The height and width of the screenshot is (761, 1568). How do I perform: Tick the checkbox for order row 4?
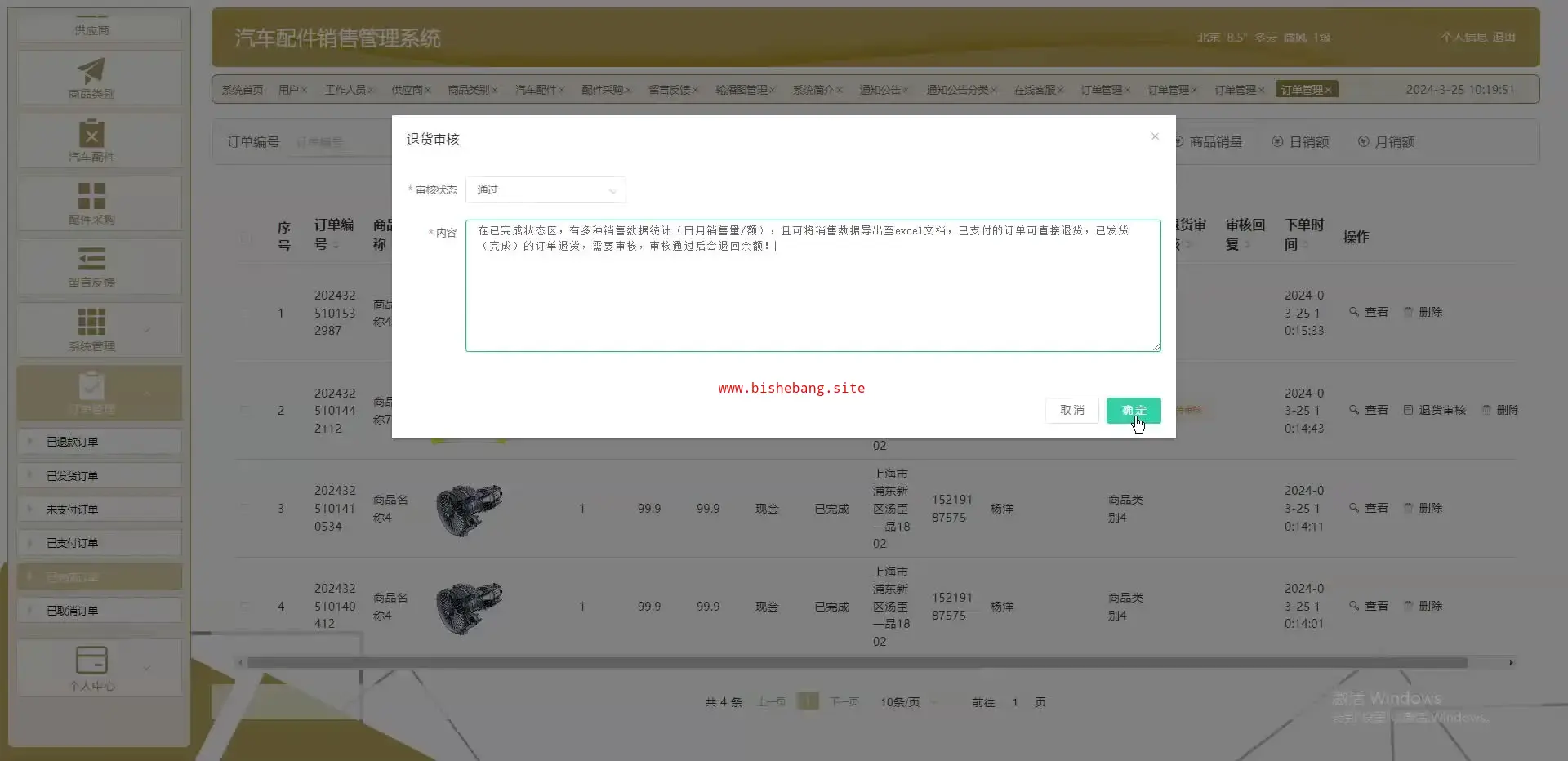pos(246,607)
